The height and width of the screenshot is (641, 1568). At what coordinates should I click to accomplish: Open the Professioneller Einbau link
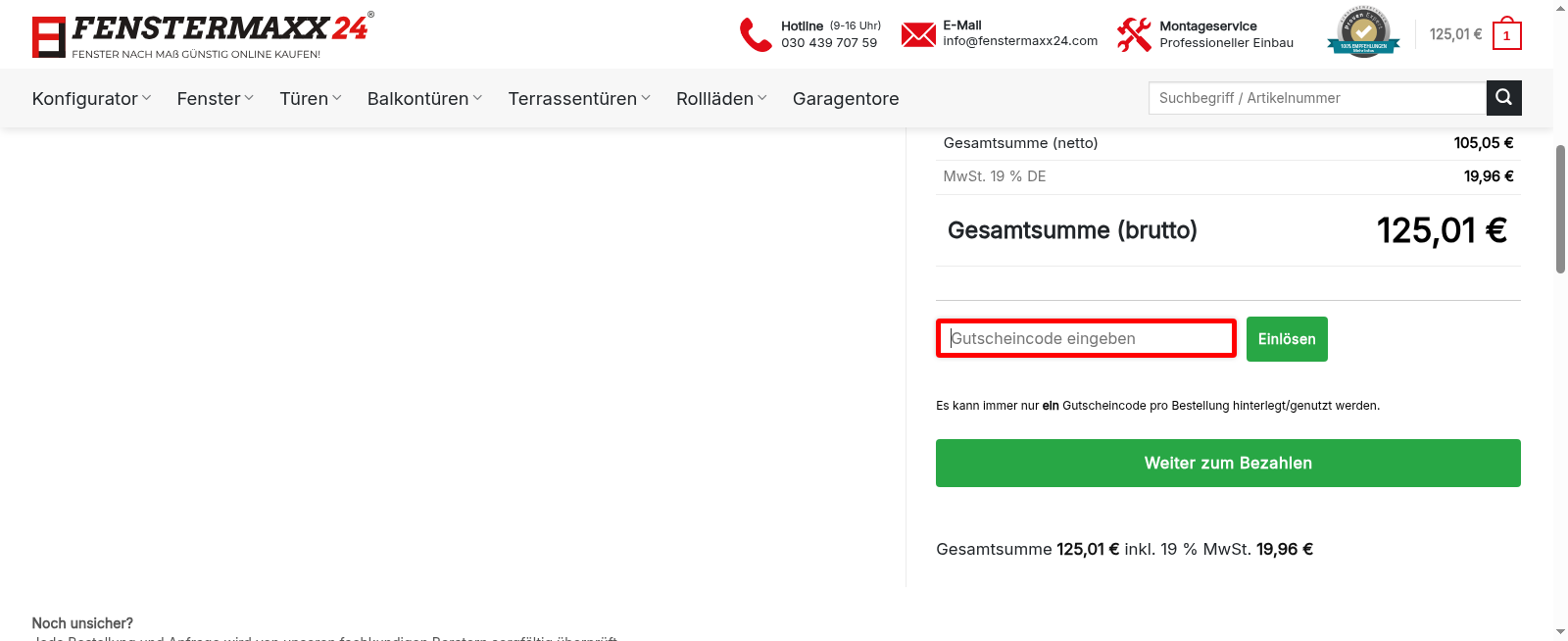point(1226,43)
